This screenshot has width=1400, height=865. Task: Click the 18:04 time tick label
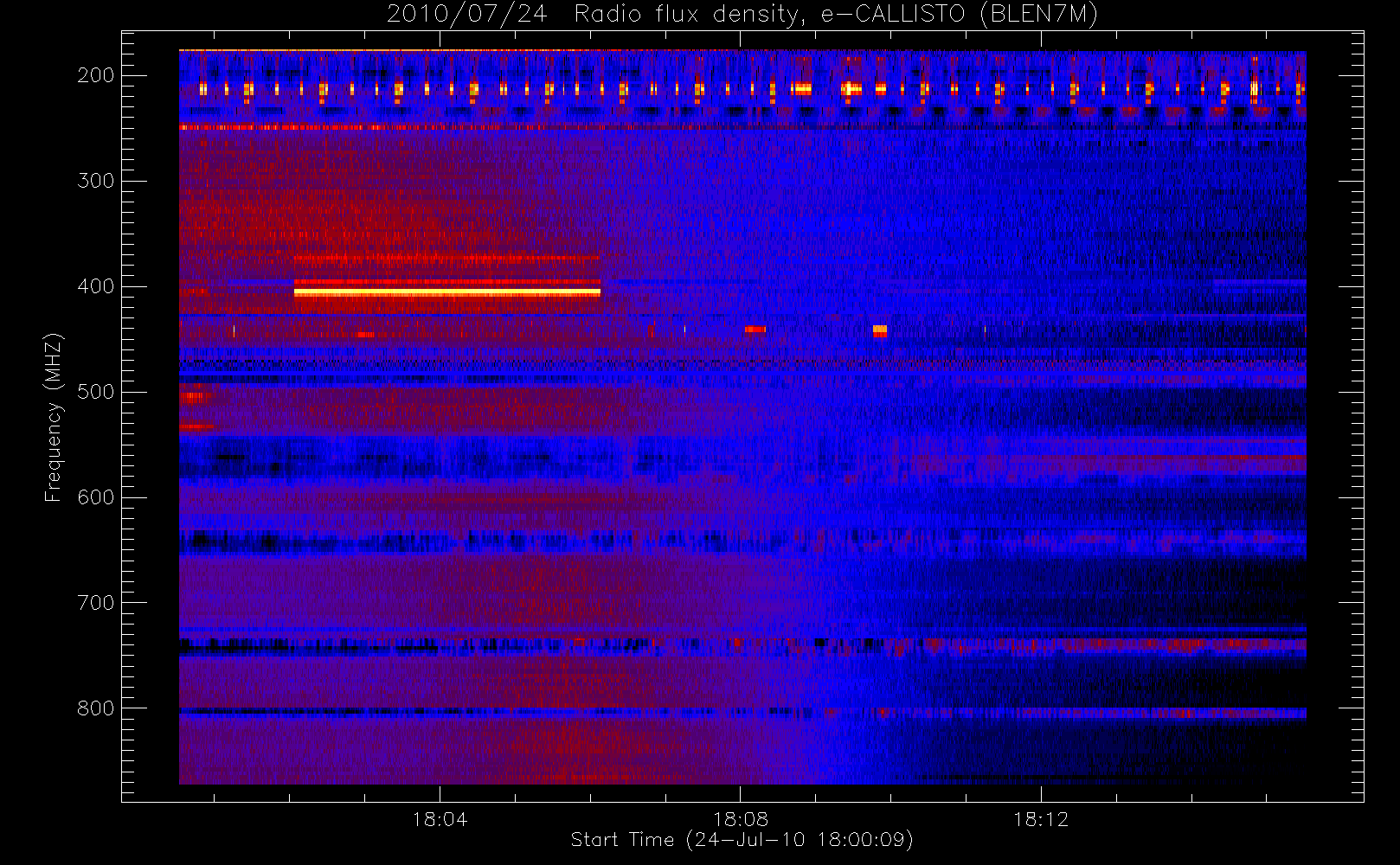pos(440,819)
